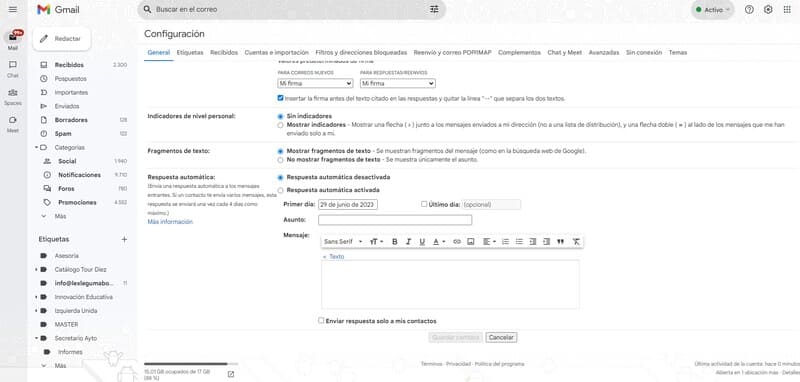Viewport: 800px width, 382px height.
Task: Click the Guardar cambios button
Action: pyautogui.click(x=456, y=338)
